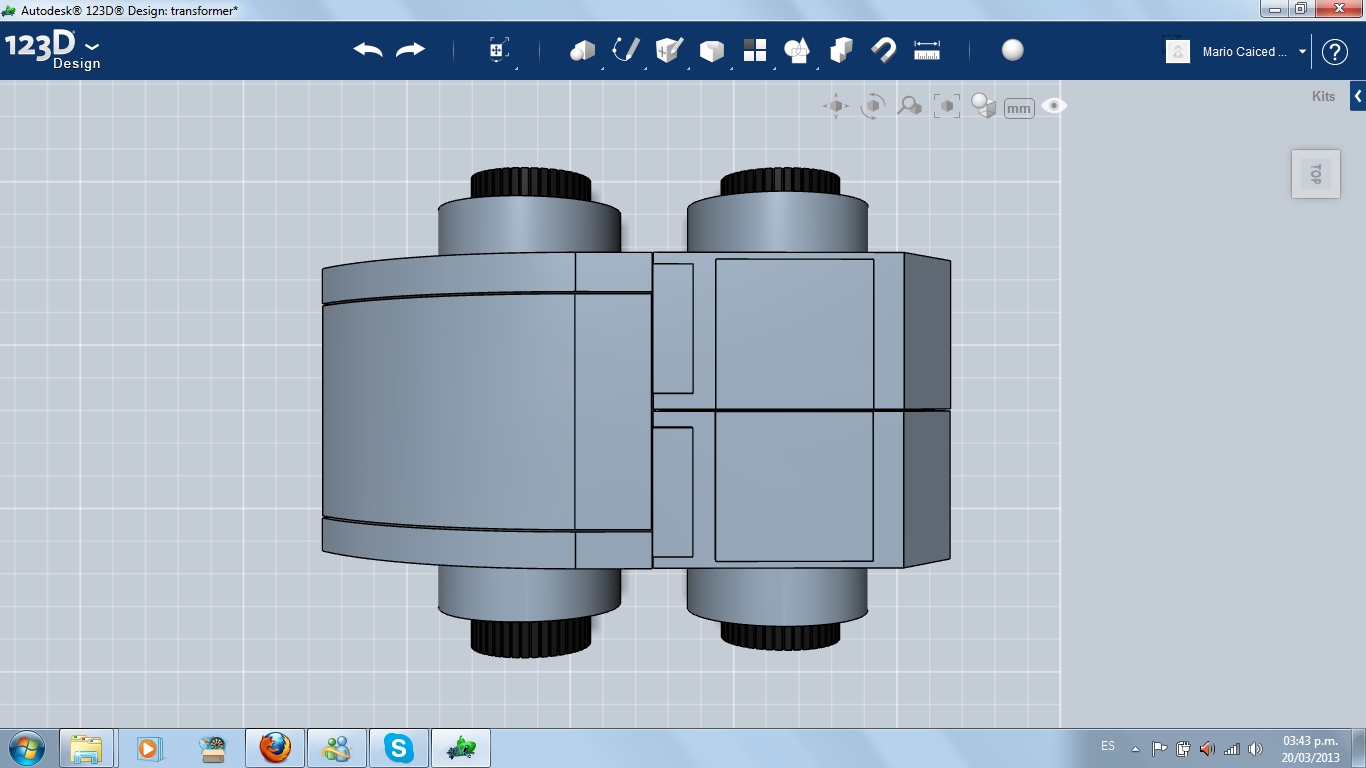Viewport: 1366px width, 768px height.
Task: Show hidden system tray icons
Action: point(1135,748)
